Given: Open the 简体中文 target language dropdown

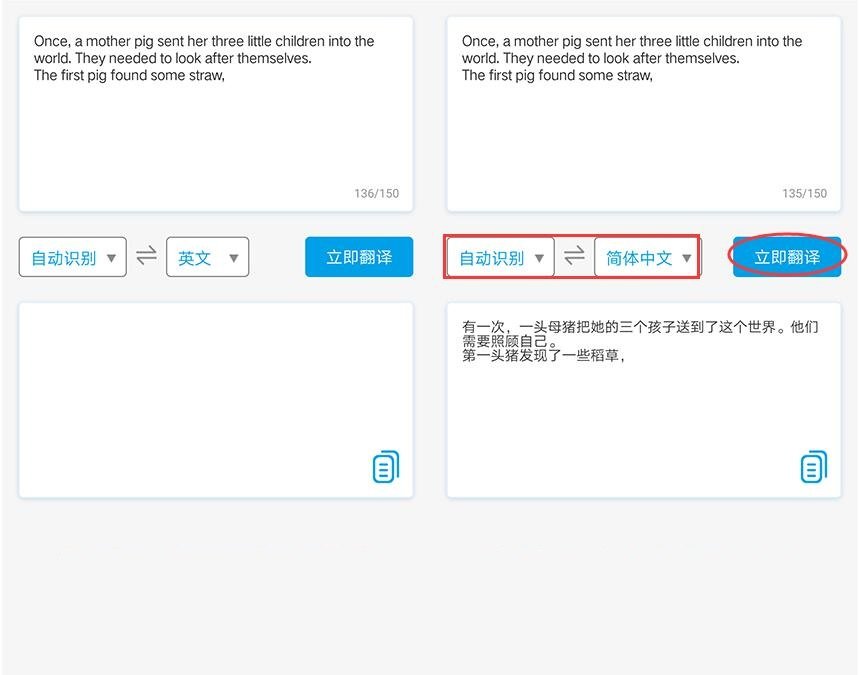Looking at the screenshot, I should click(x=647, y=257).
